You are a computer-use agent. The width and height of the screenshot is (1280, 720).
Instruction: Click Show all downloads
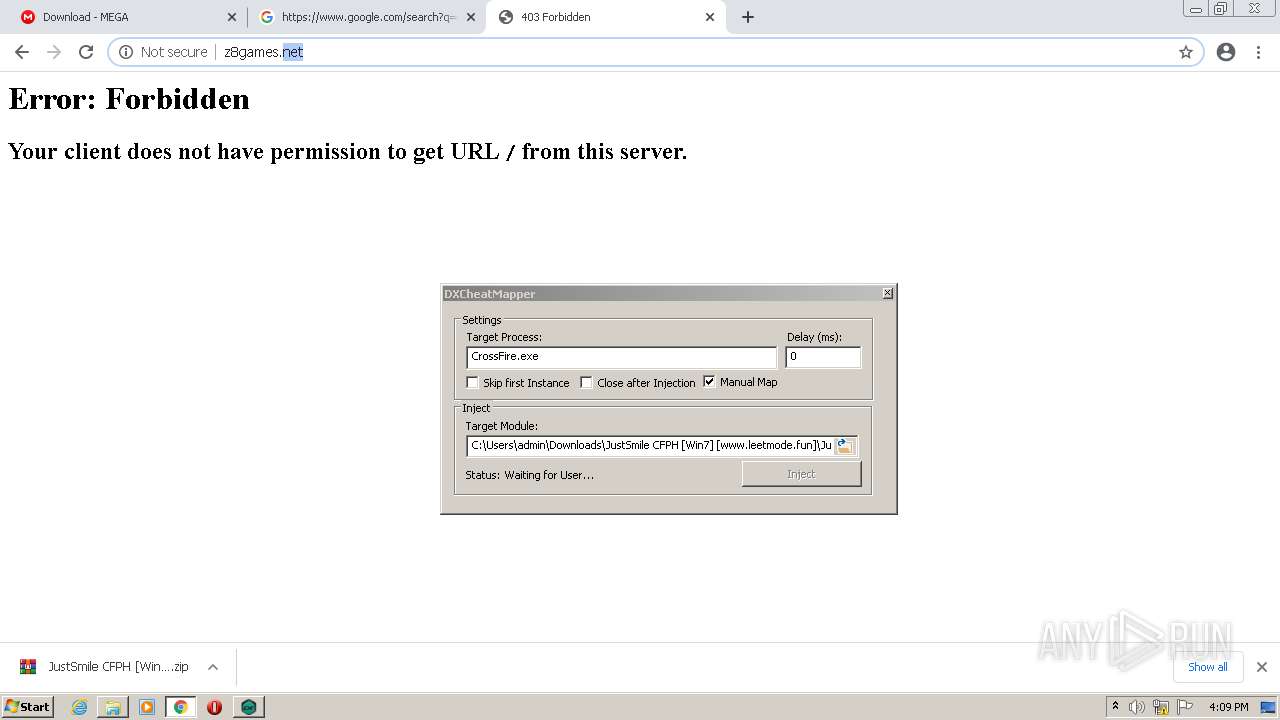click(1208, 667)
